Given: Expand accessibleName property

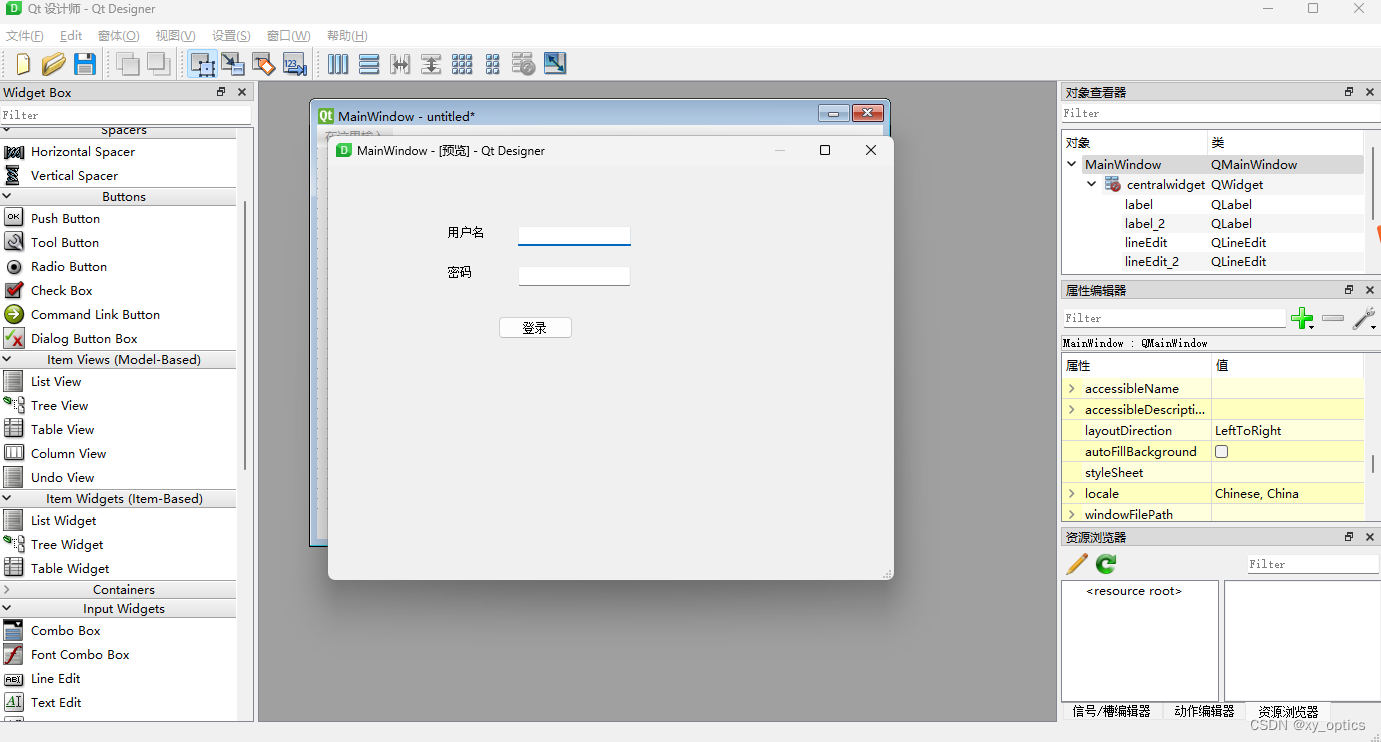Looking at the screenshot, I should click(x=1072, y=388).
